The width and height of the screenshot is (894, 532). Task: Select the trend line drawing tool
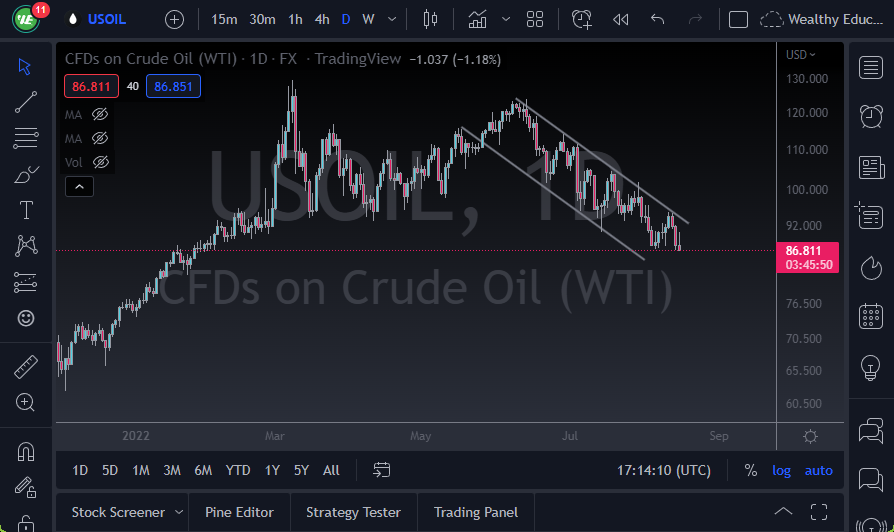click(x=26, y=102)
